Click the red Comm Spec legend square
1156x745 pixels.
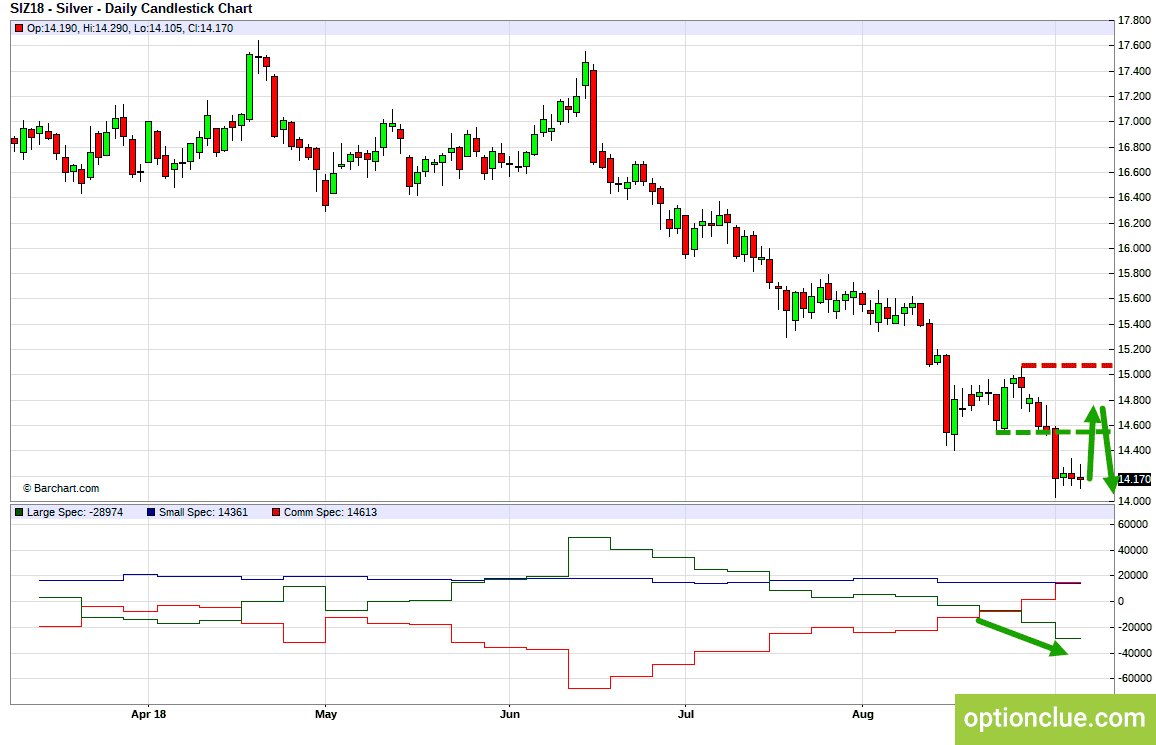[276, 512]
